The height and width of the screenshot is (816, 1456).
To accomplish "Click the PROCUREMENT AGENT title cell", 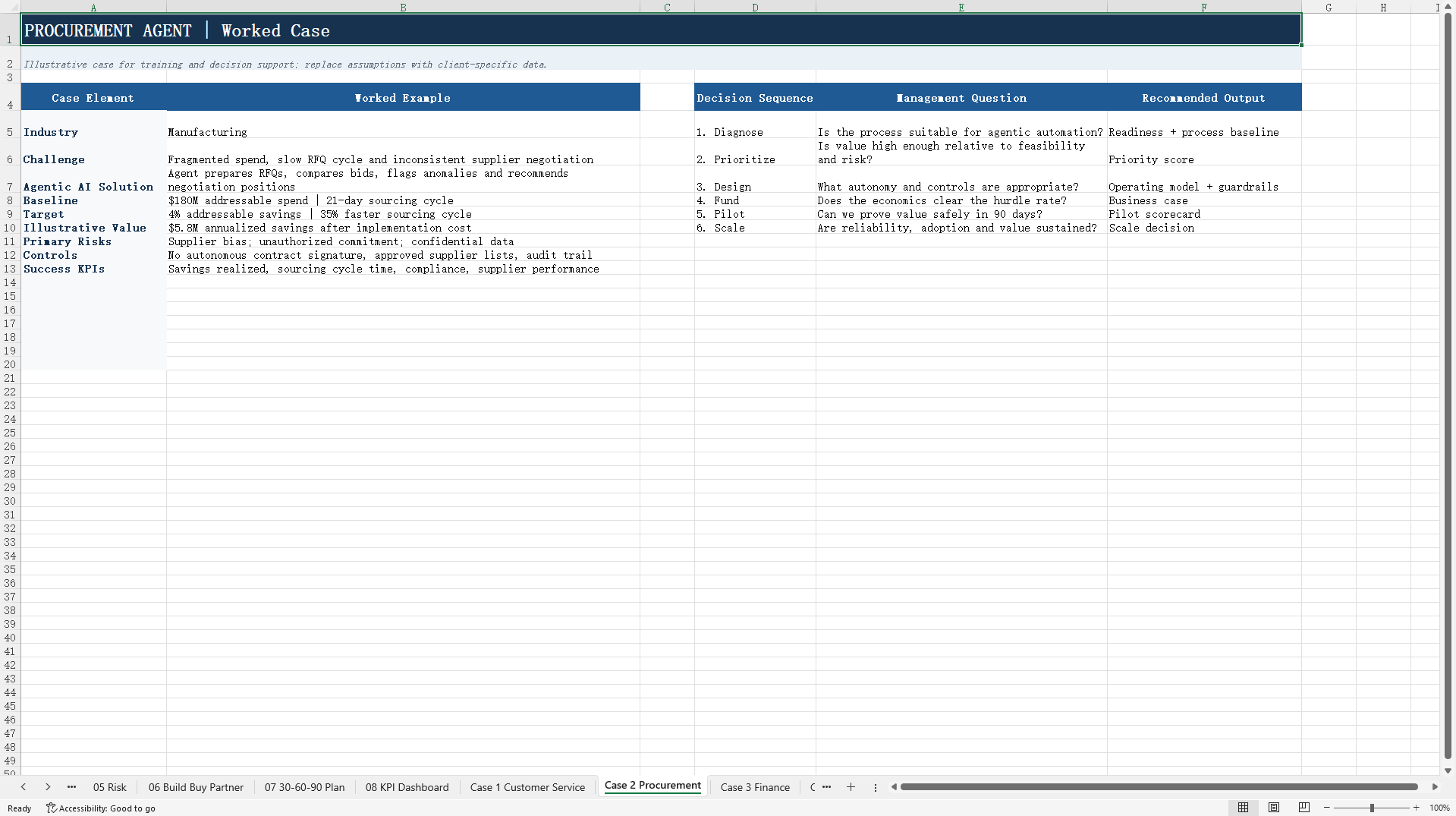I will (661, 30).
